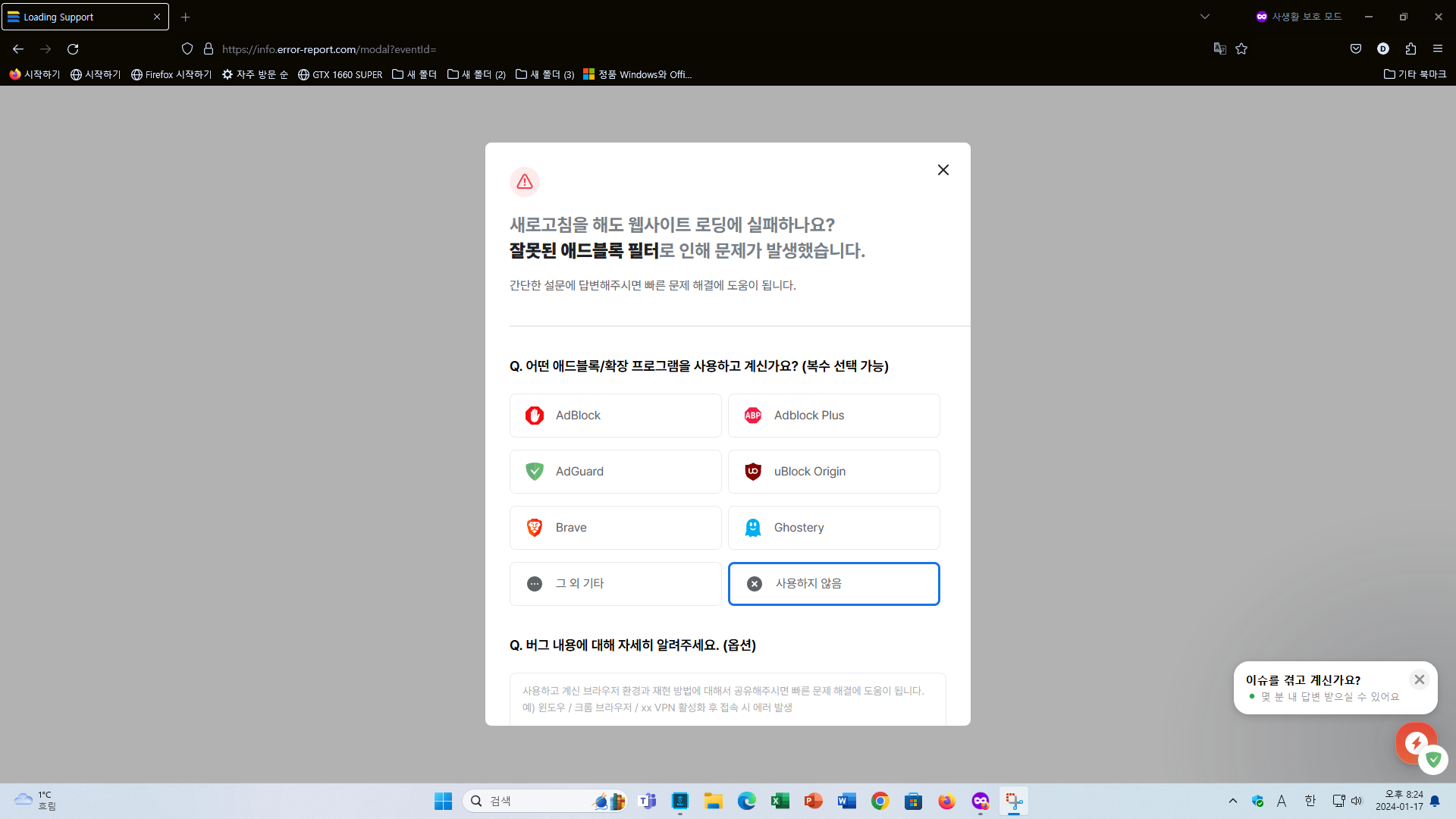Click the taskbar 검색 search box
Image resolution: width=1456 pixels, height=819 pixels.
[x=545, y=801]
